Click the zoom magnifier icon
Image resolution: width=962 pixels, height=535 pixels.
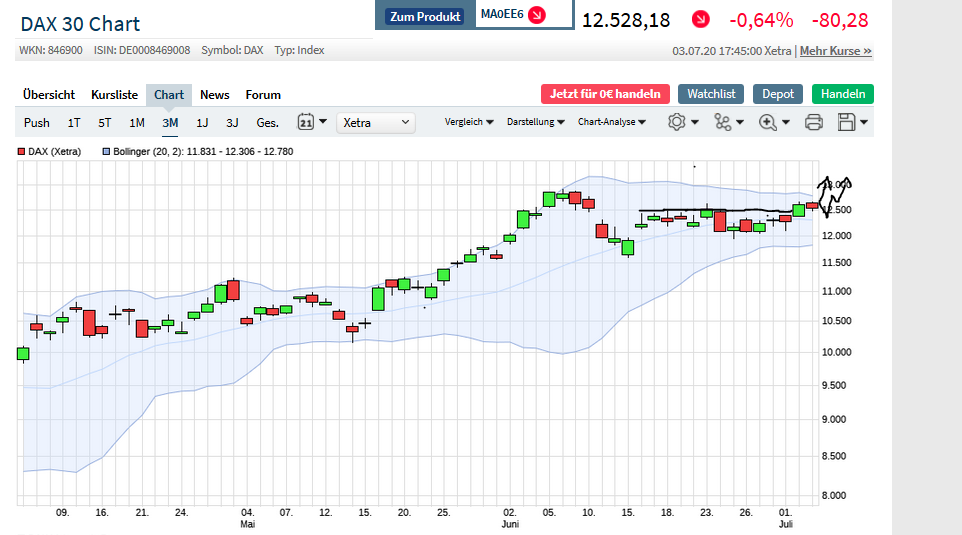pos(768,122)
